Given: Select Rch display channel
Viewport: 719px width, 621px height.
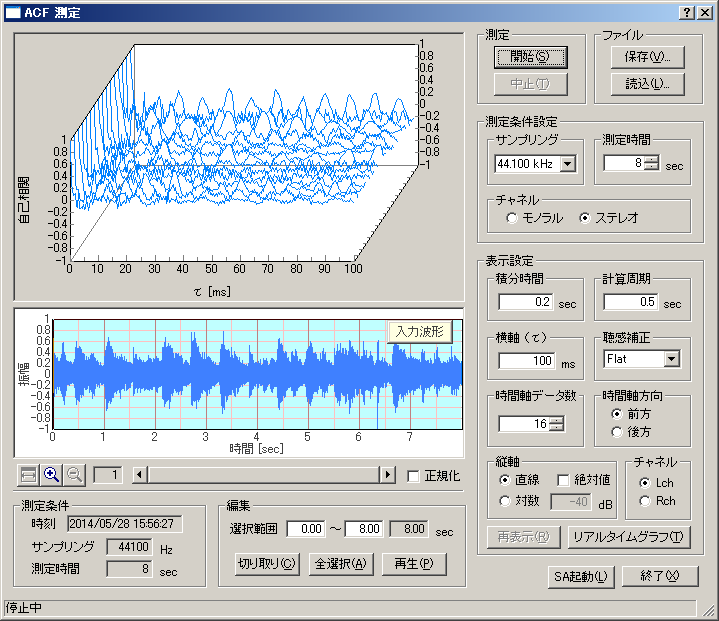Looking at the screenshot, I should [645, 501].
